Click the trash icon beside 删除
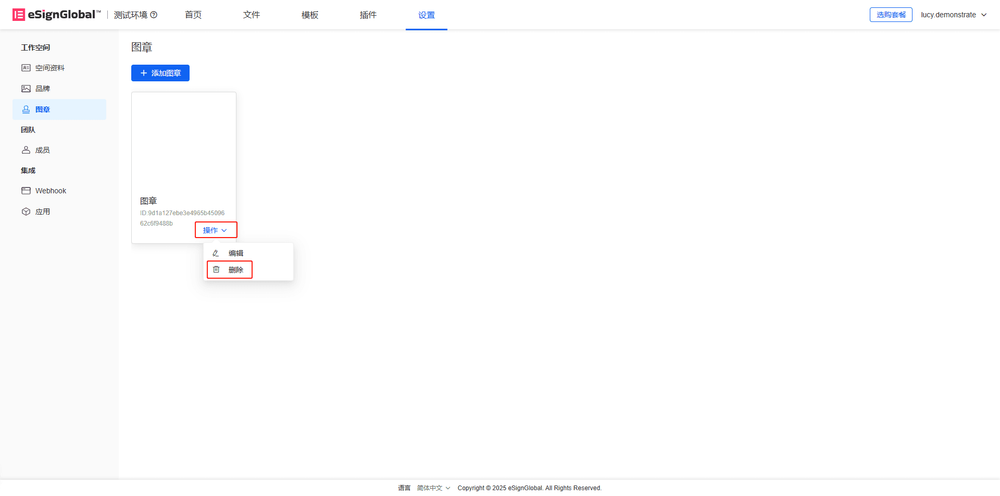Screen dimensions: 1000x496 [216, 270]
